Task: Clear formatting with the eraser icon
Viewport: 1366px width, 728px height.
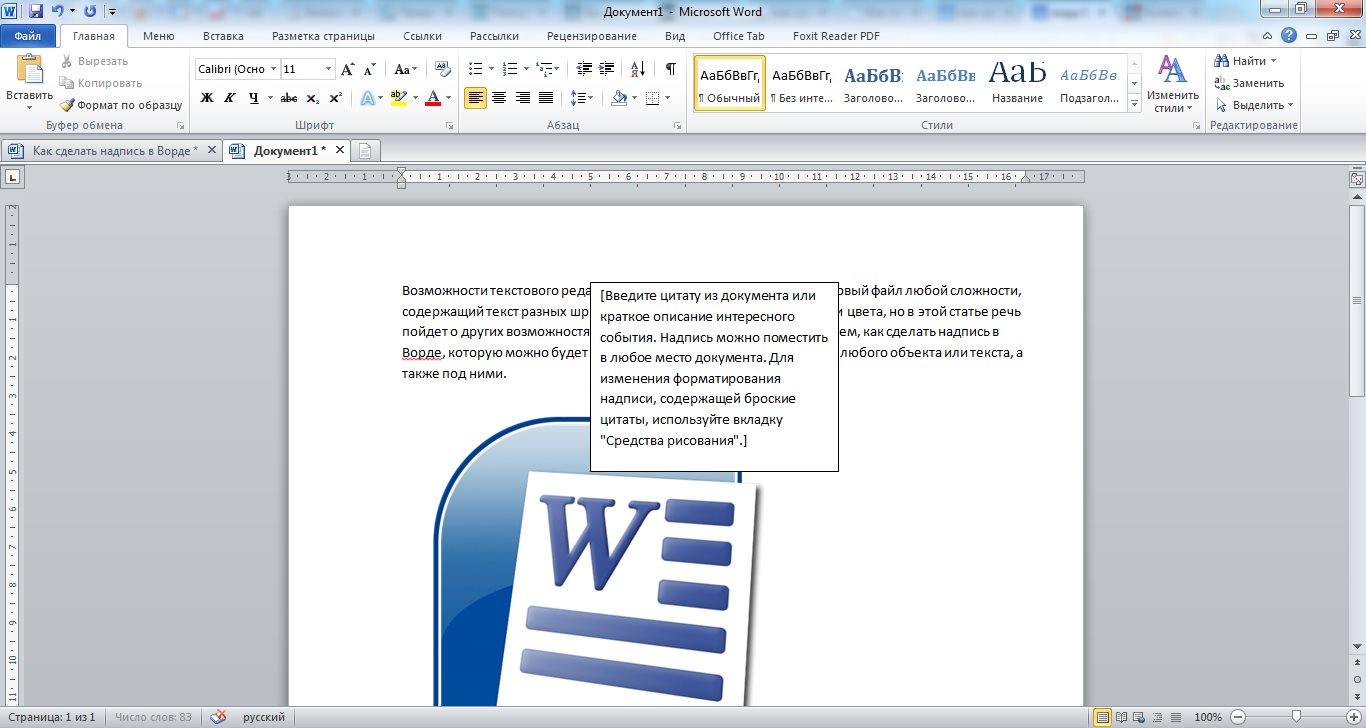Action: [443, 69]
